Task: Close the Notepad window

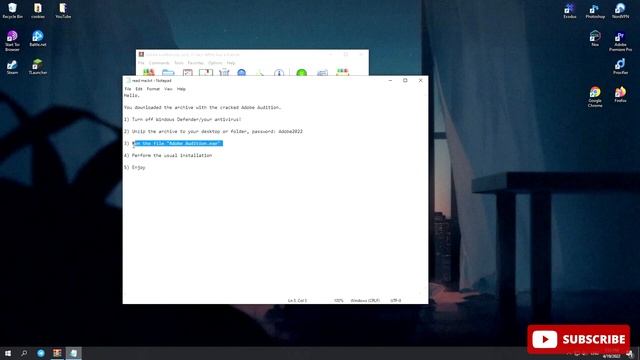Action: (x=420, y=80)
